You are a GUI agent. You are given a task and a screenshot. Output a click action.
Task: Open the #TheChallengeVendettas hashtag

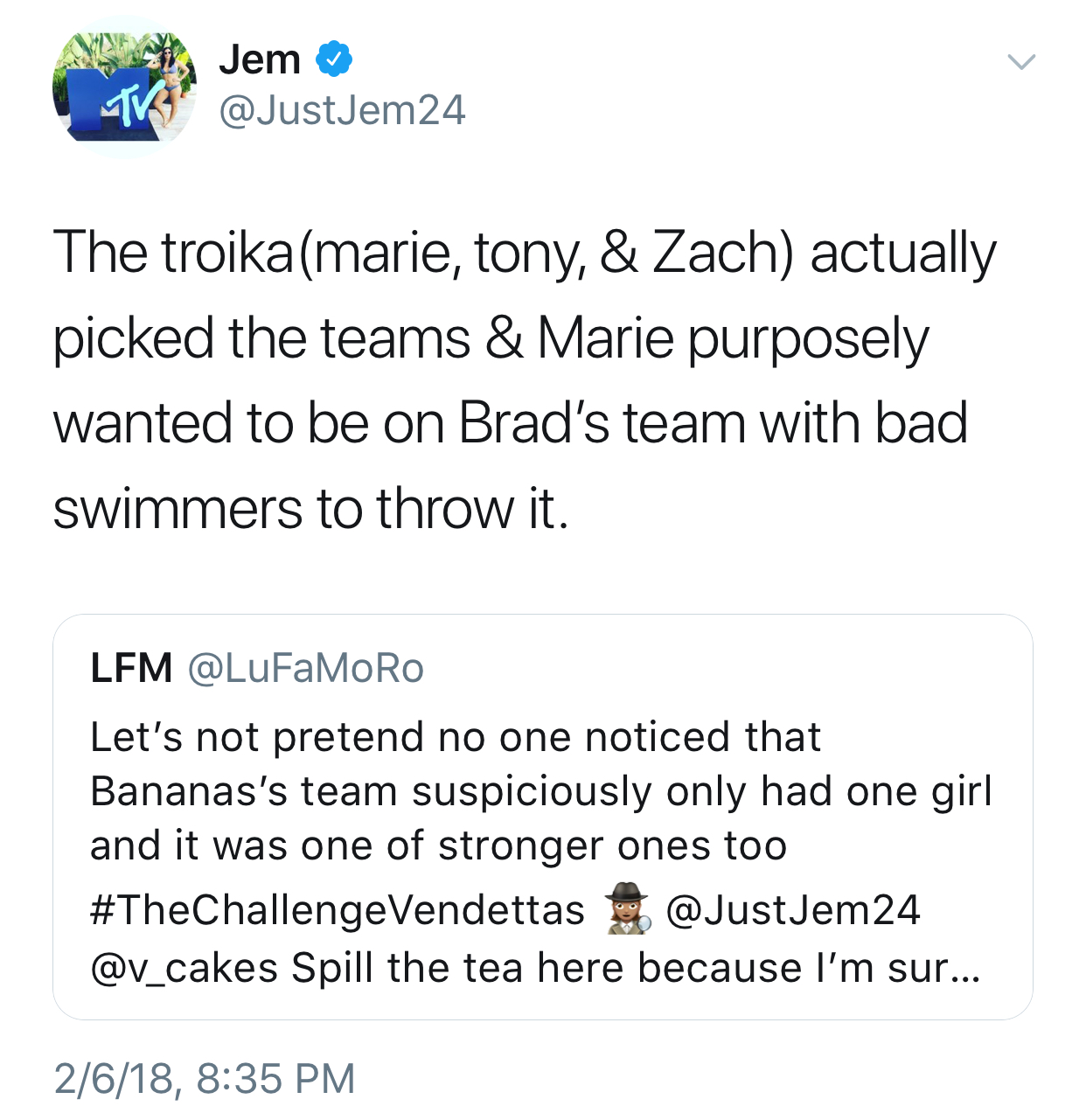click(338, 910)
